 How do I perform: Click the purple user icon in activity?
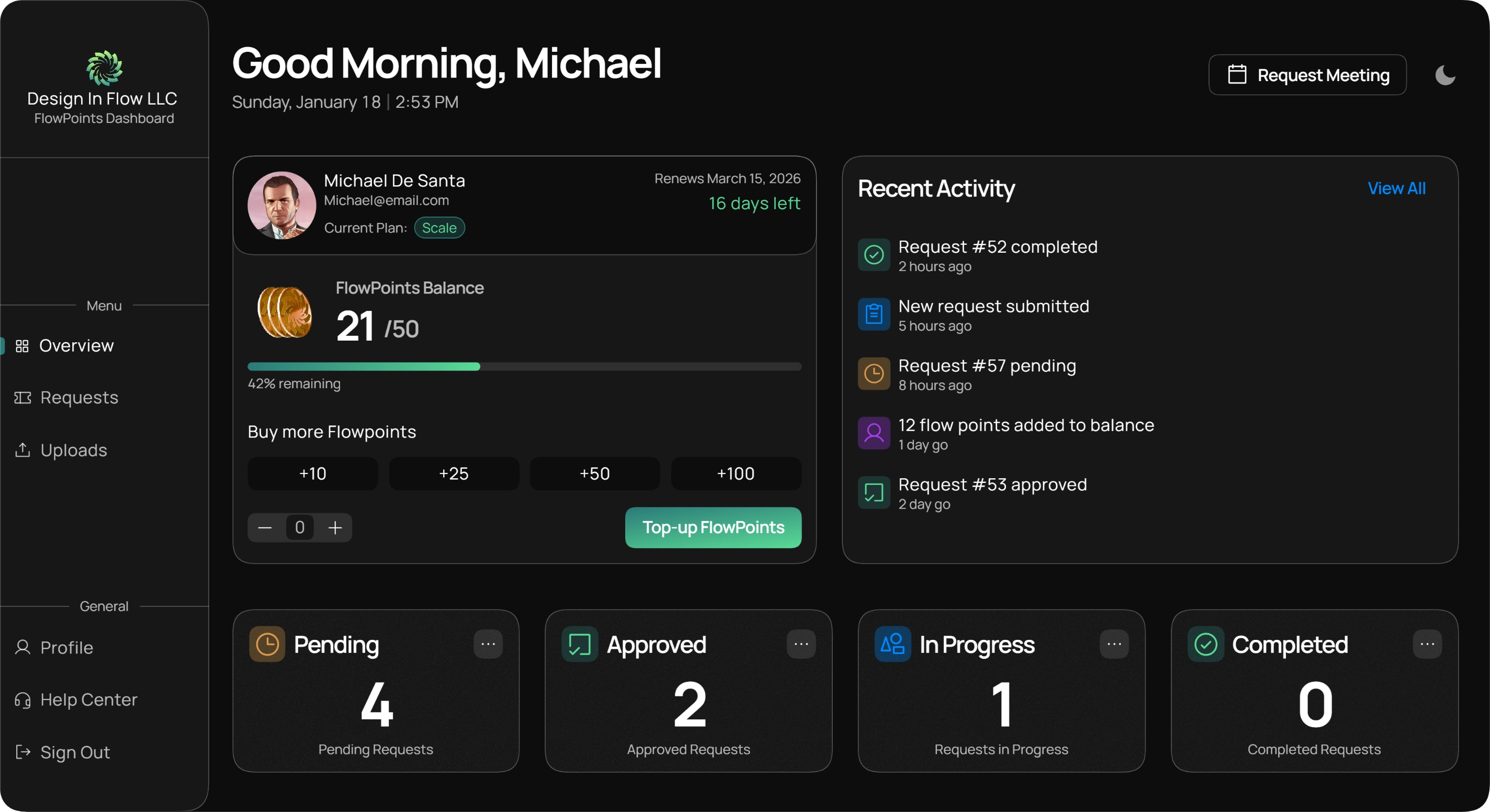[873, 433]
